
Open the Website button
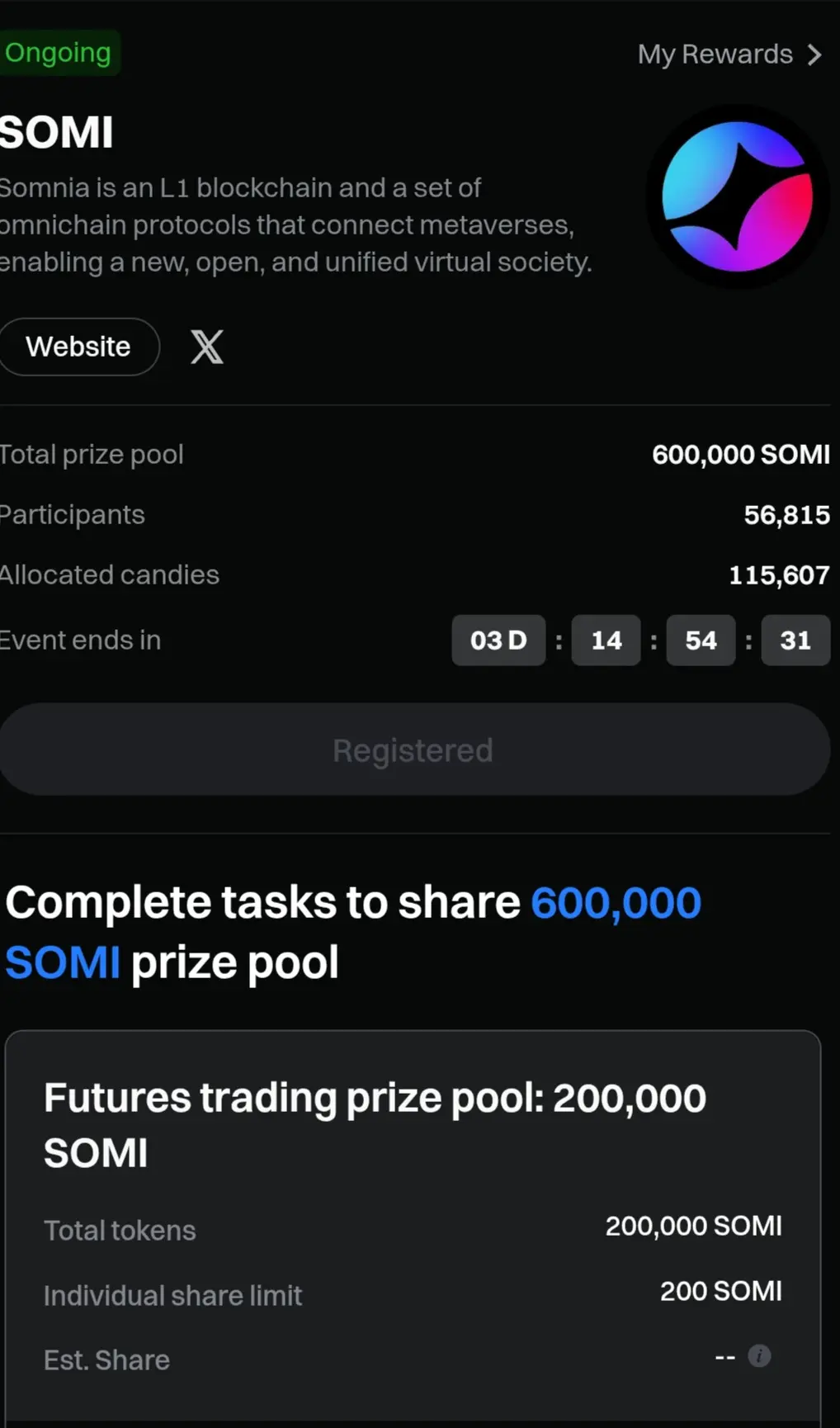tap(78, 347)
